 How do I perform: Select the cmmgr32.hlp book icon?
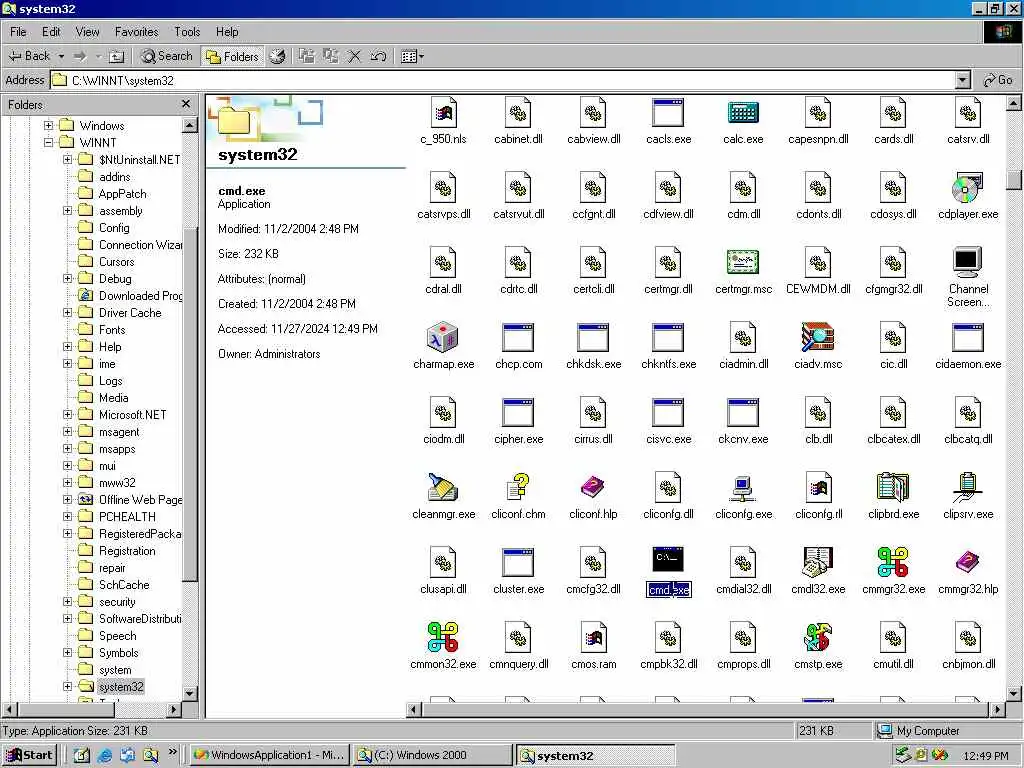pos(968,562)
